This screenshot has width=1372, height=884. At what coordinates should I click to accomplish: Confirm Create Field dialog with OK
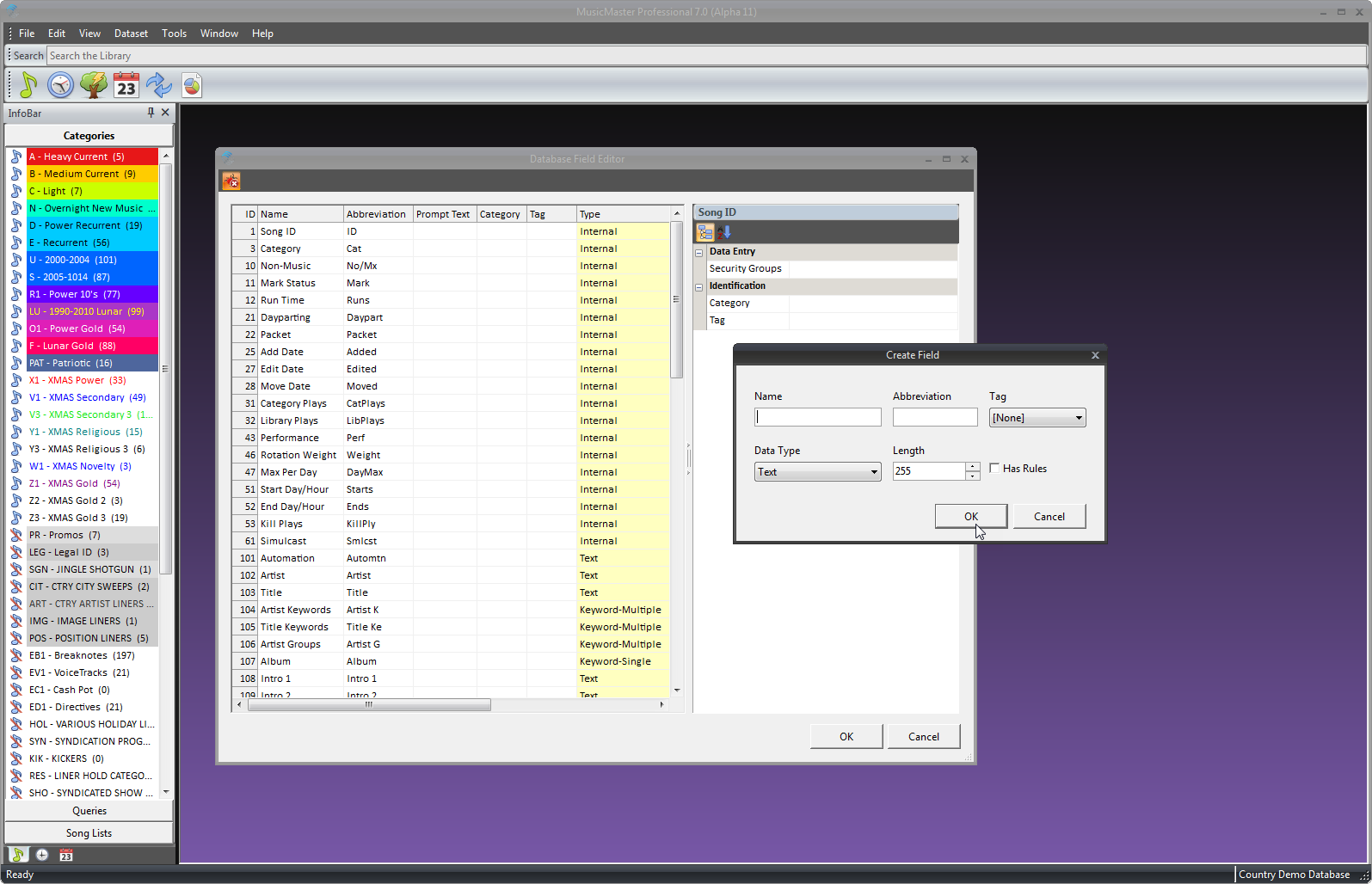pyautogui.click(x=971, y=516)
